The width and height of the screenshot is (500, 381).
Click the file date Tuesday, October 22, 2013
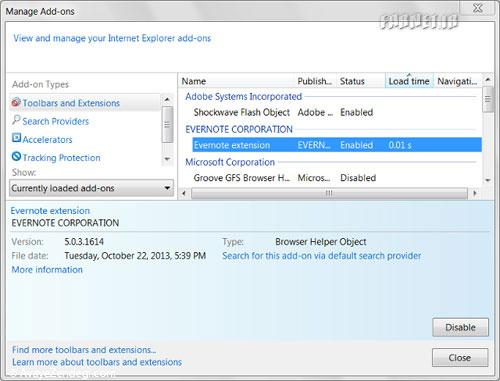point(135,256)
